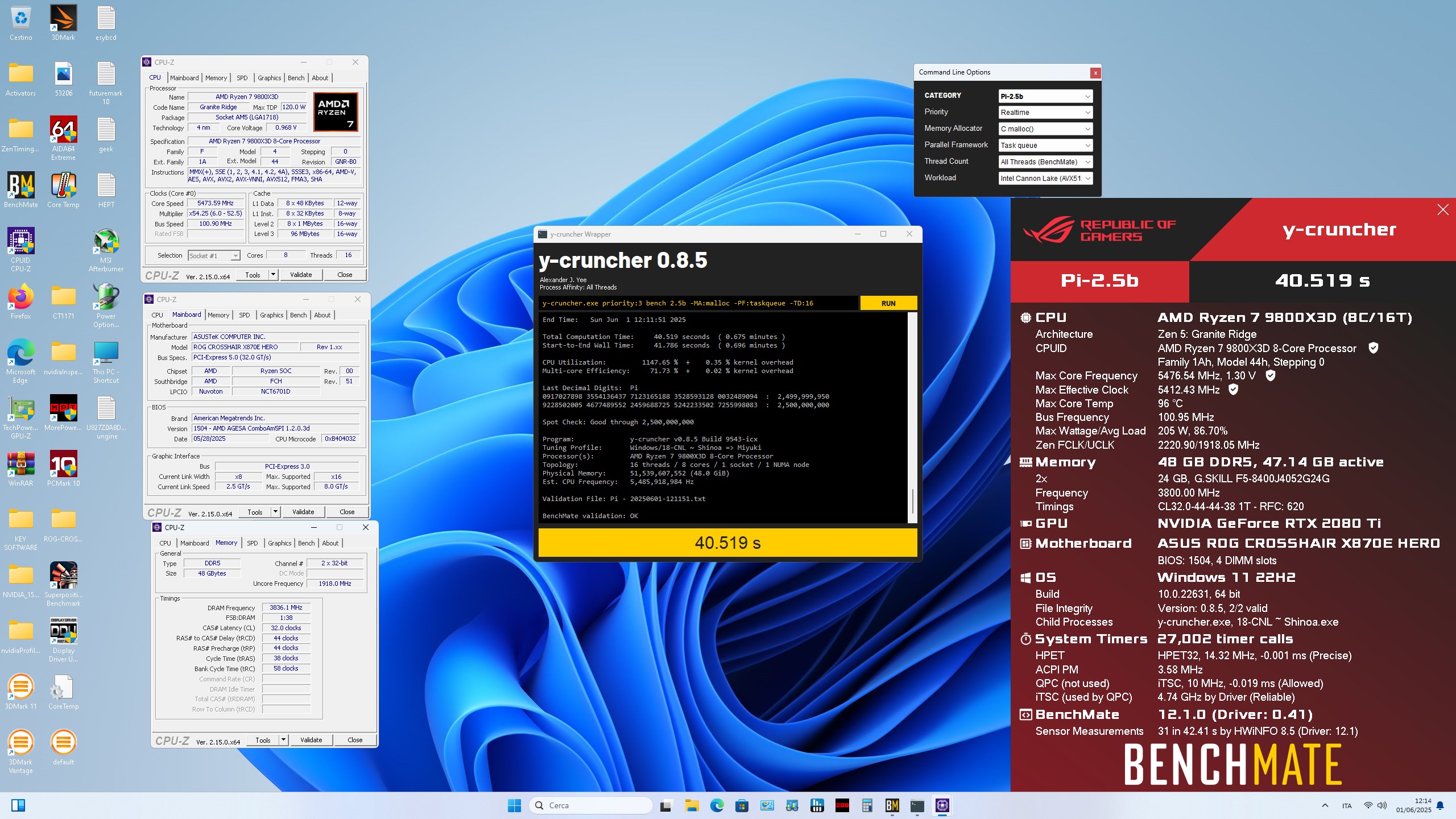Open the 3DMark desktop icon

click(63, 23)
